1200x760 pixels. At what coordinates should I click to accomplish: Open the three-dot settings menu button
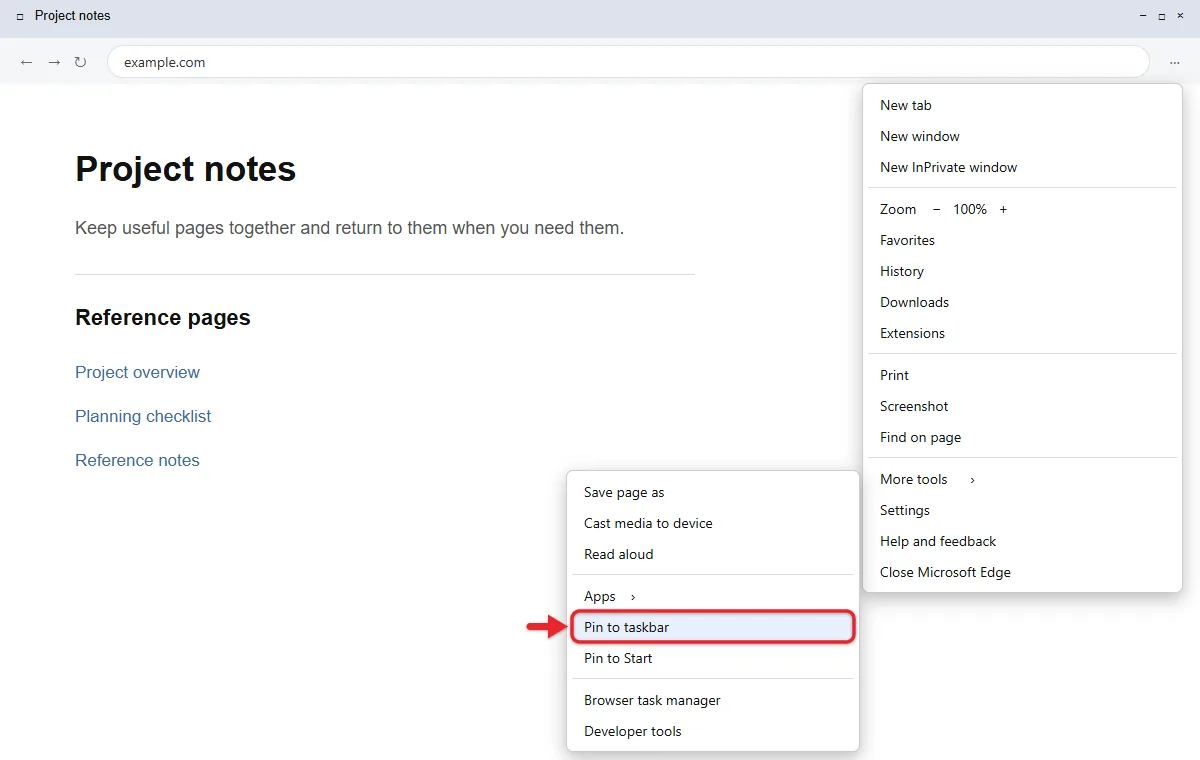click(x=1174, y=62)
